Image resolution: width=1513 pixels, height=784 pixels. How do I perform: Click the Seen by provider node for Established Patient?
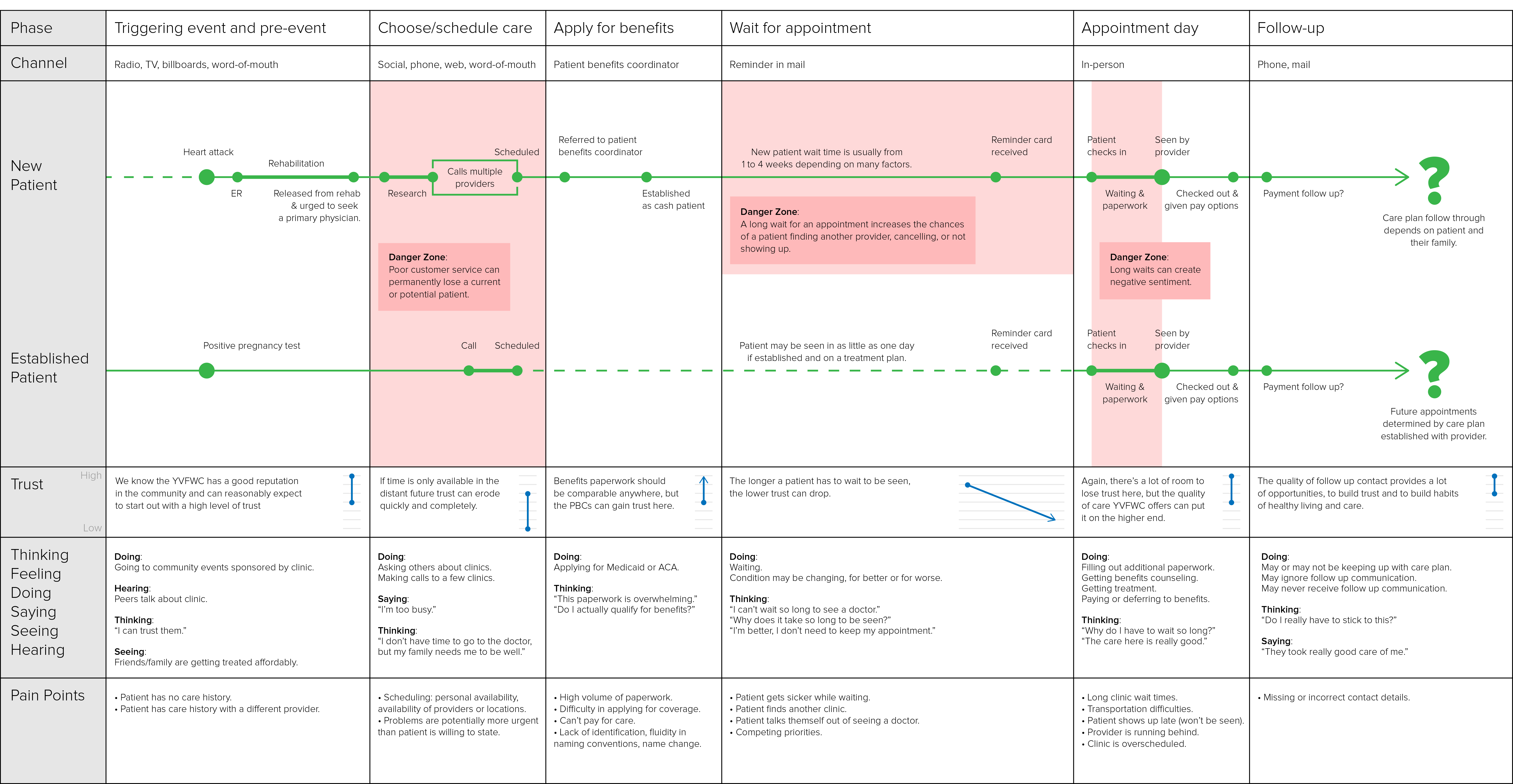point(1162,370)
